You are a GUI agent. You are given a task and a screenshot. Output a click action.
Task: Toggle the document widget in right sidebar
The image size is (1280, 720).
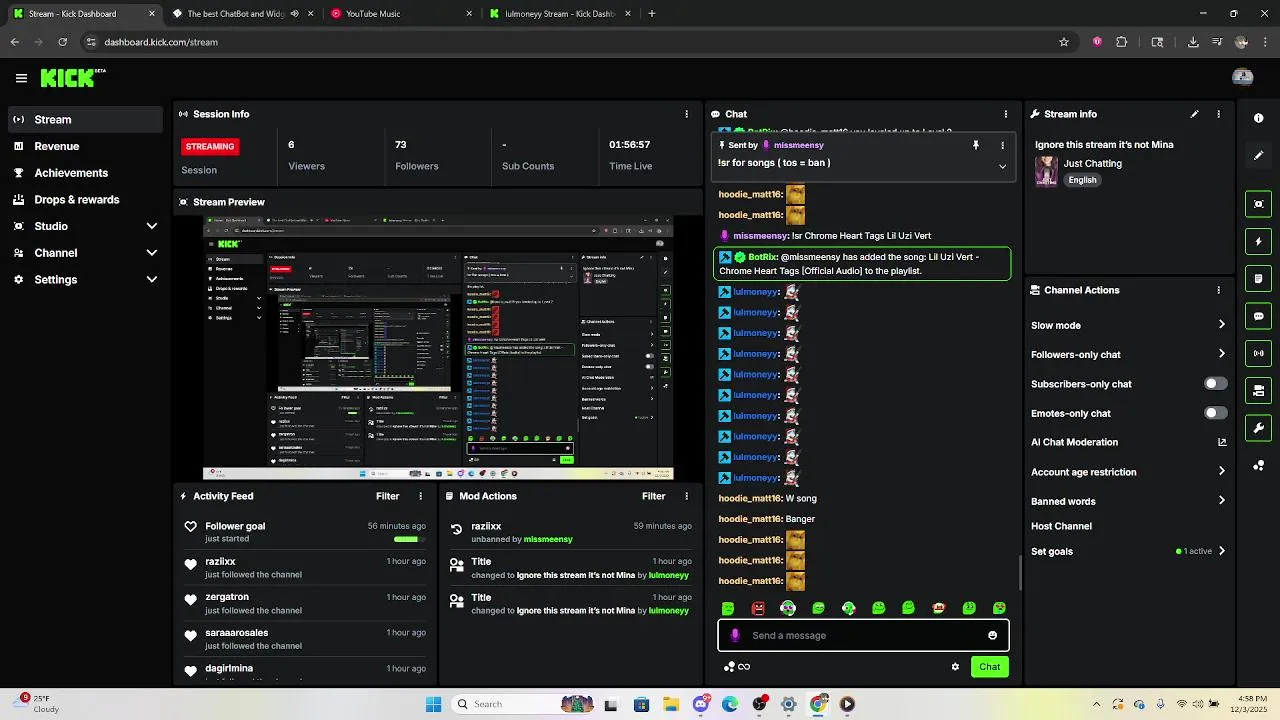(x=1258, y=279)
